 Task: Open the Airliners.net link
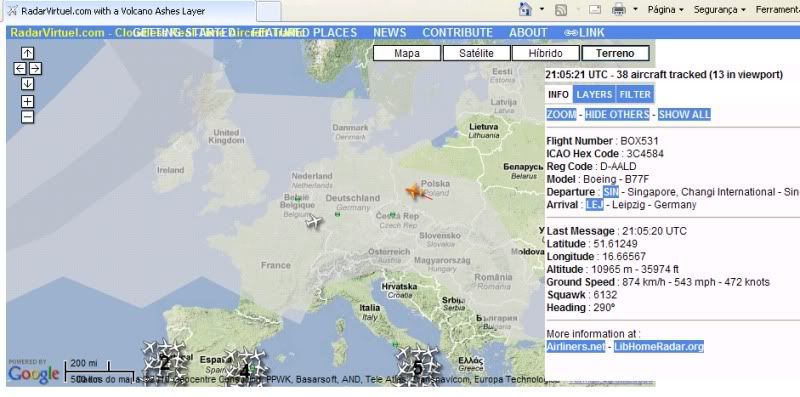(576, 346)
